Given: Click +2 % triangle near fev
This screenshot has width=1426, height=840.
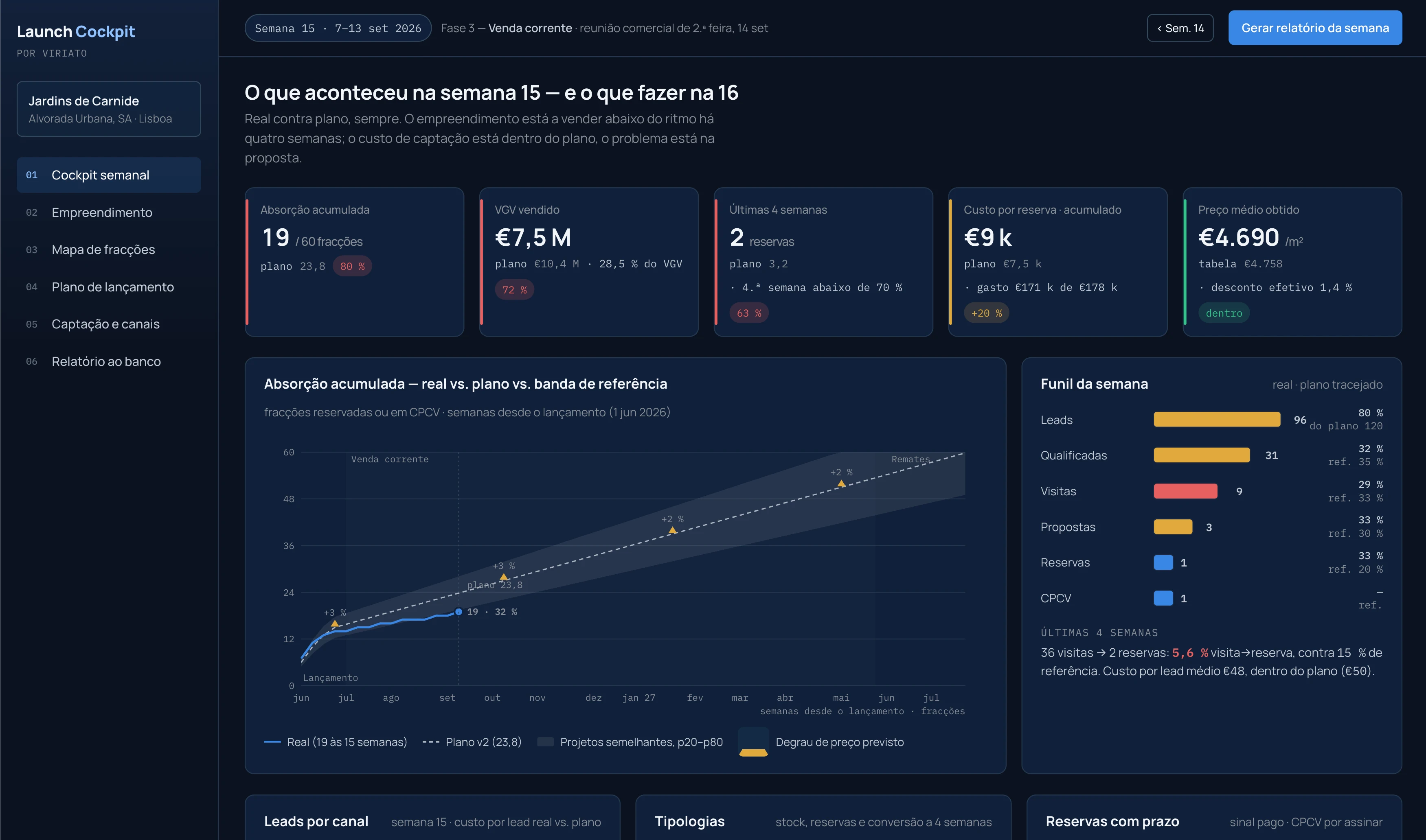Looking at the screenshot, I should pos(672,530).
